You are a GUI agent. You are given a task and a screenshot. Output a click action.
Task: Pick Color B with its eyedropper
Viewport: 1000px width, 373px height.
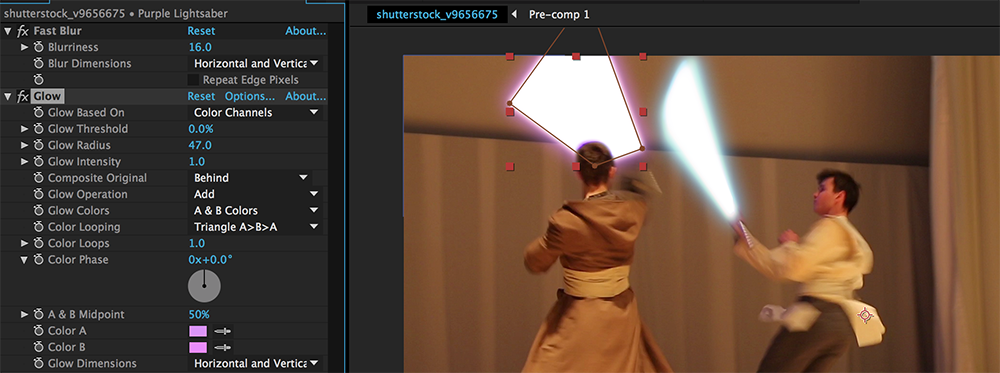(223, 347)
